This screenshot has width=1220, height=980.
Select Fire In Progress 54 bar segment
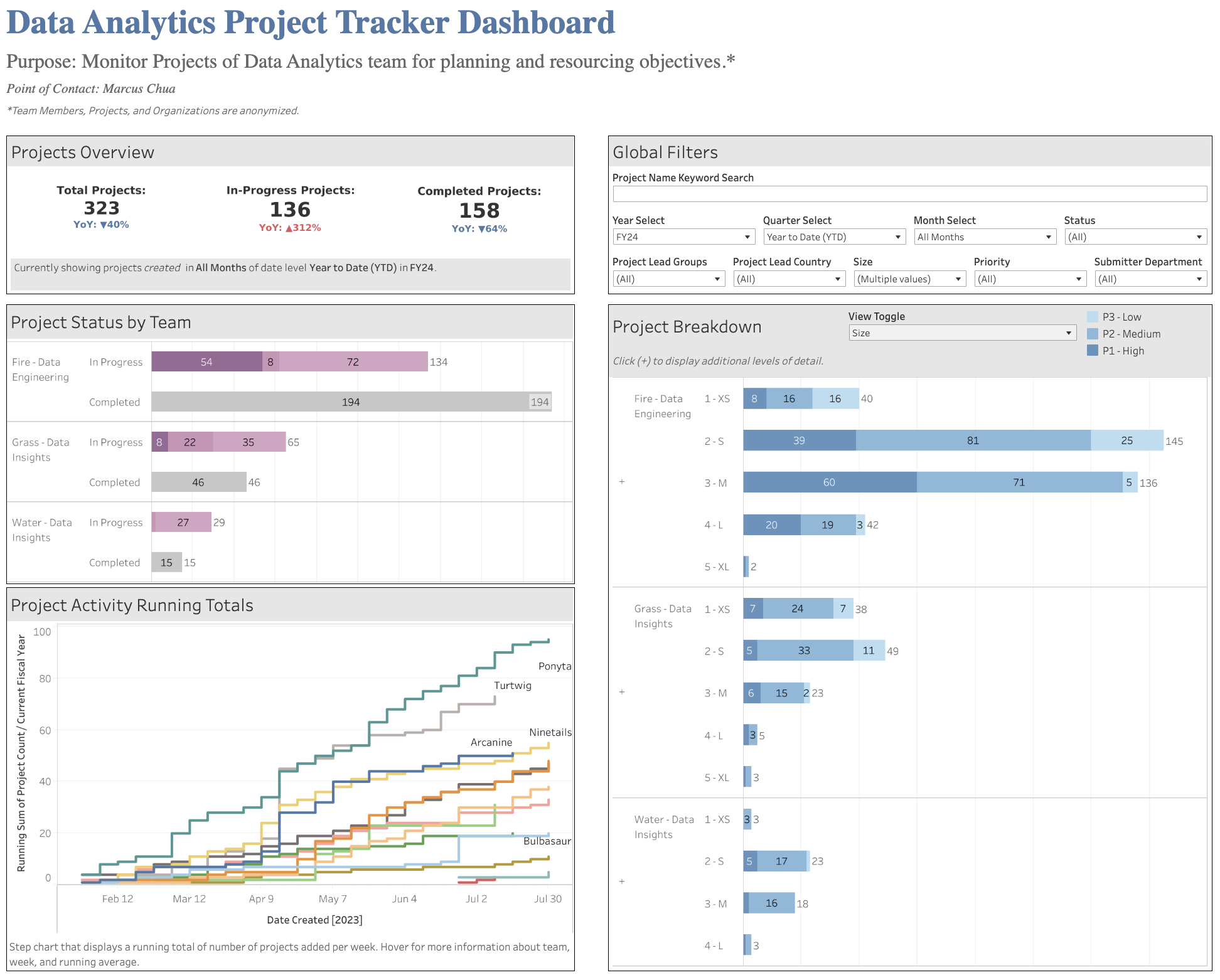pyautogui.click(x=206, y=362)
